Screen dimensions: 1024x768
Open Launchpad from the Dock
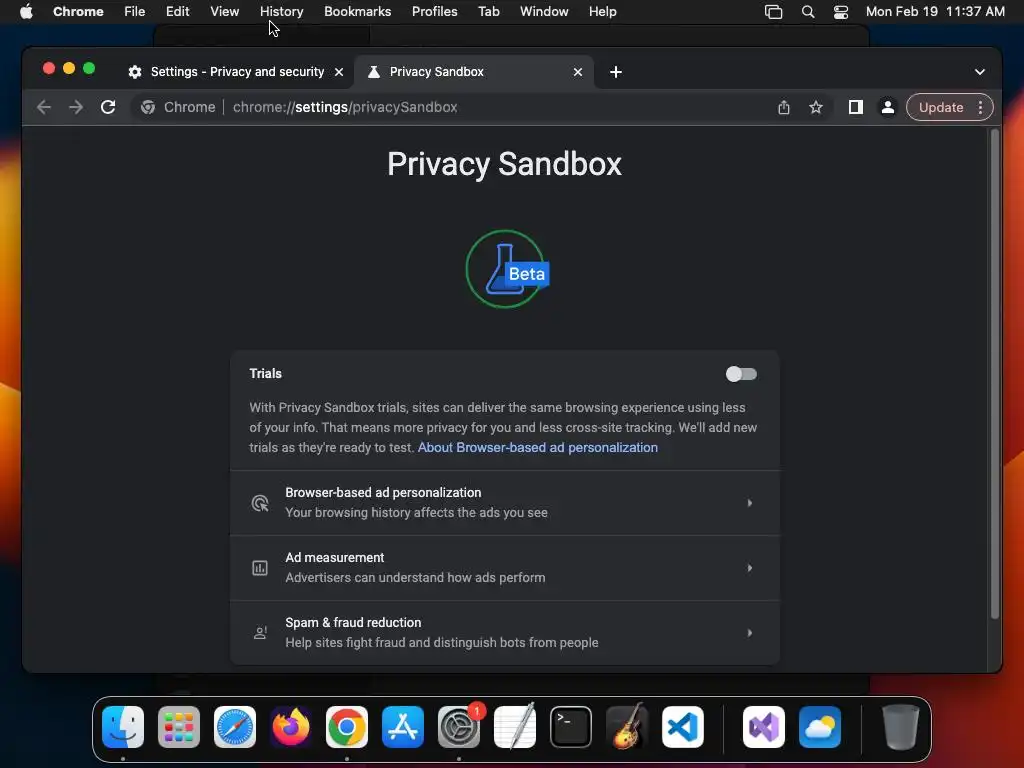(x=179, y=727)
